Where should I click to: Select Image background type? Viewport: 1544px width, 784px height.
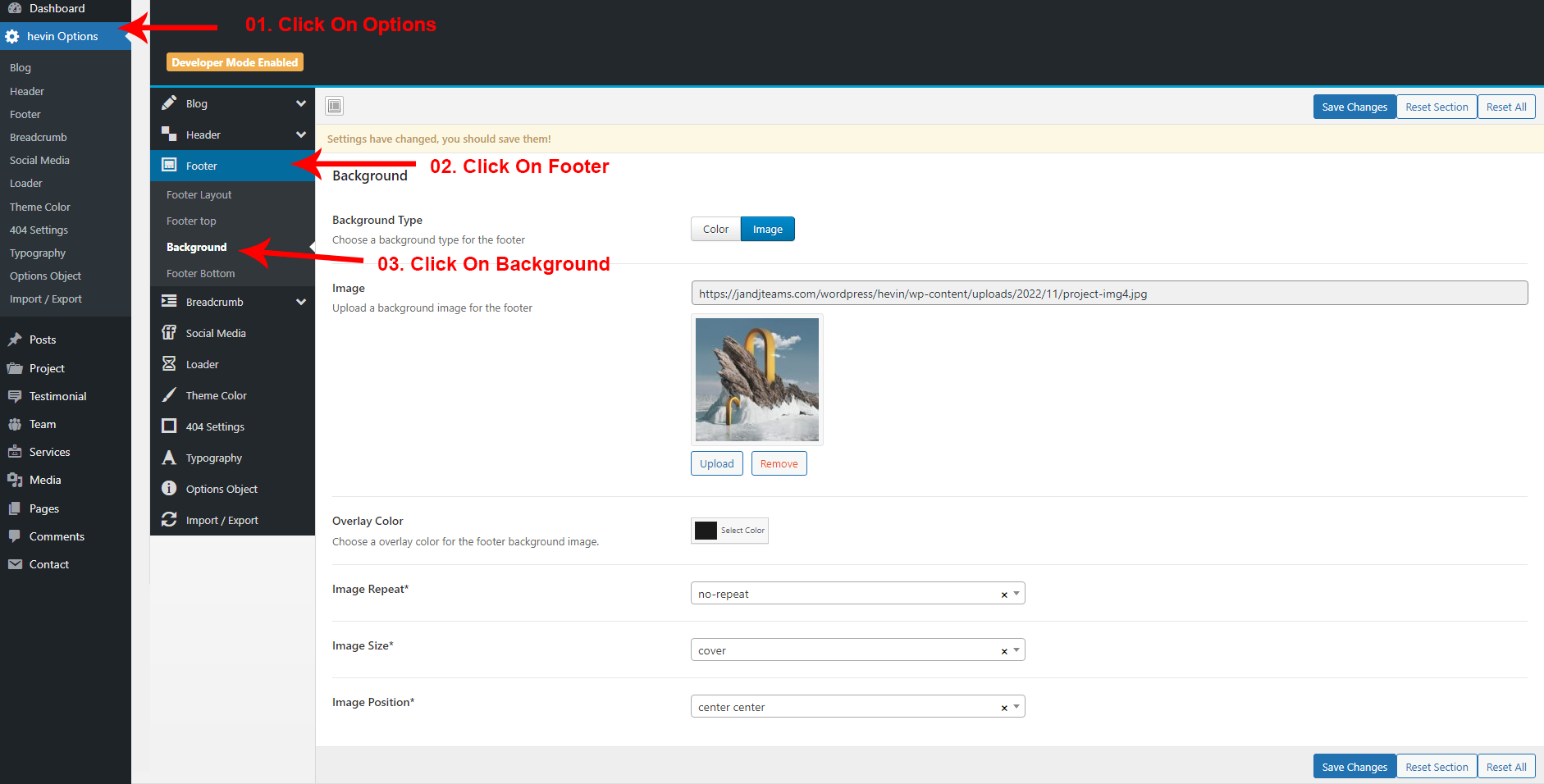tap(767, 229)
